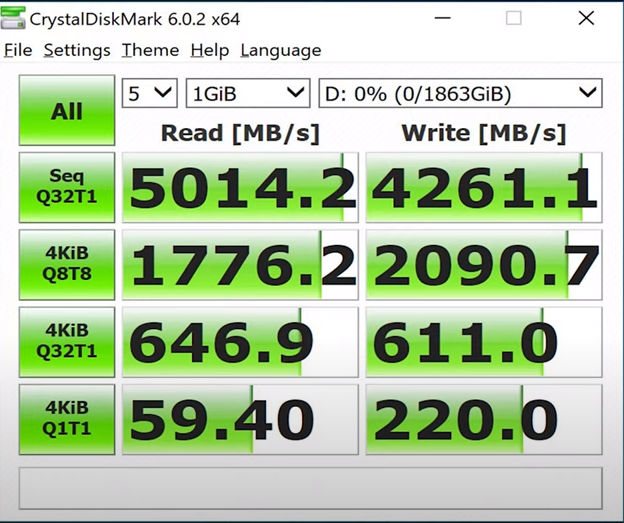
Task: Open the Help menu
Action: pyautogui.click(x=210, y=51)
